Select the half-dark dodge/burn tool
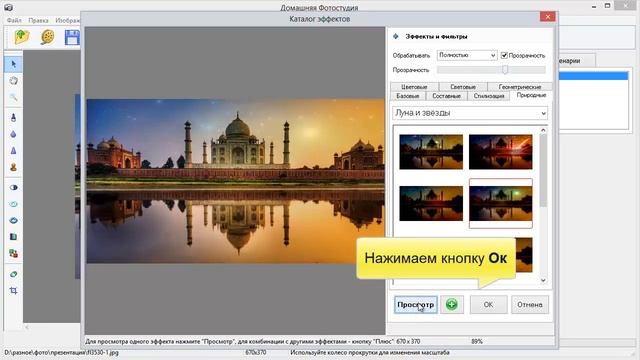Screen dimensions: 640x360 point(13,187)
